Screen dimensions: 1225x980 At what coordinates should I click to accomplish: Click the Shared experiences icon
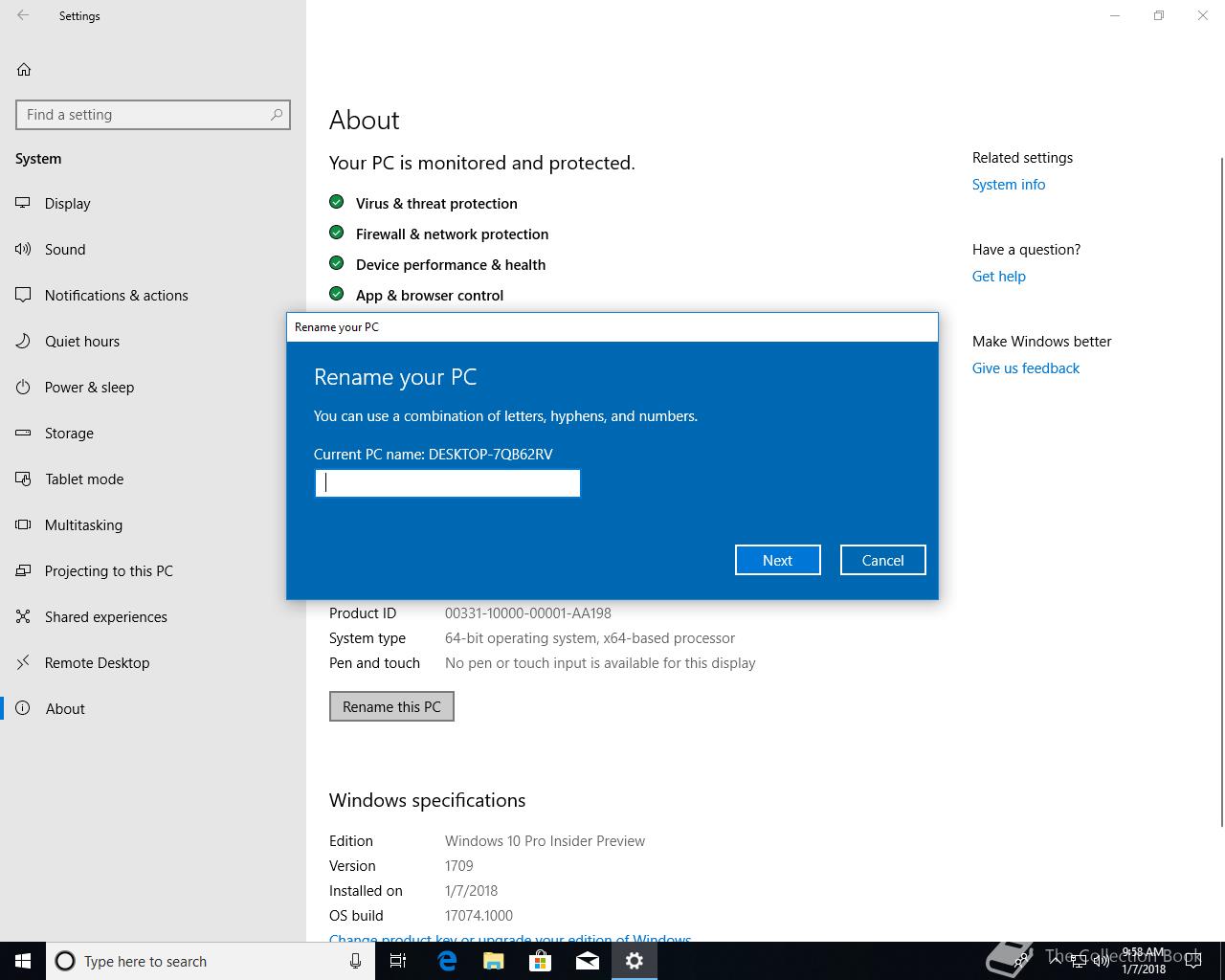click(23, 616)
